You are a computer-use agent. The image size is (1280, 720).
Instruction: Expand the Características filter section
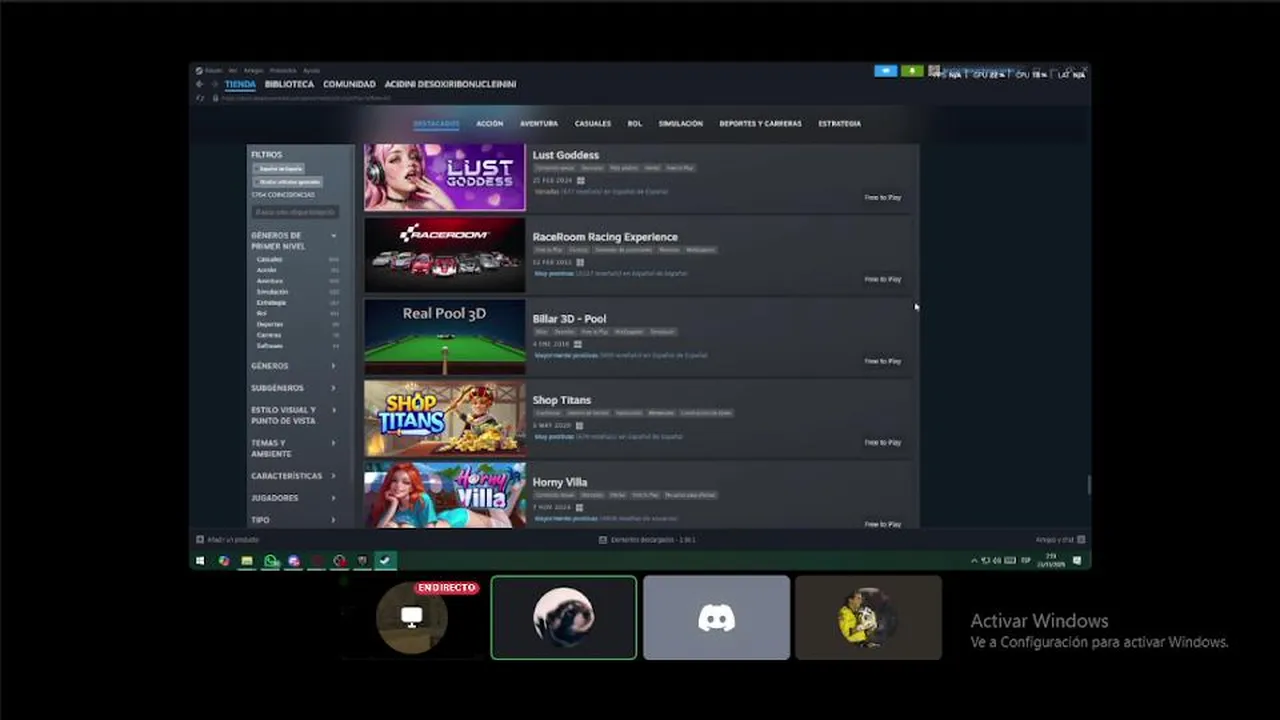pos(333,476)
